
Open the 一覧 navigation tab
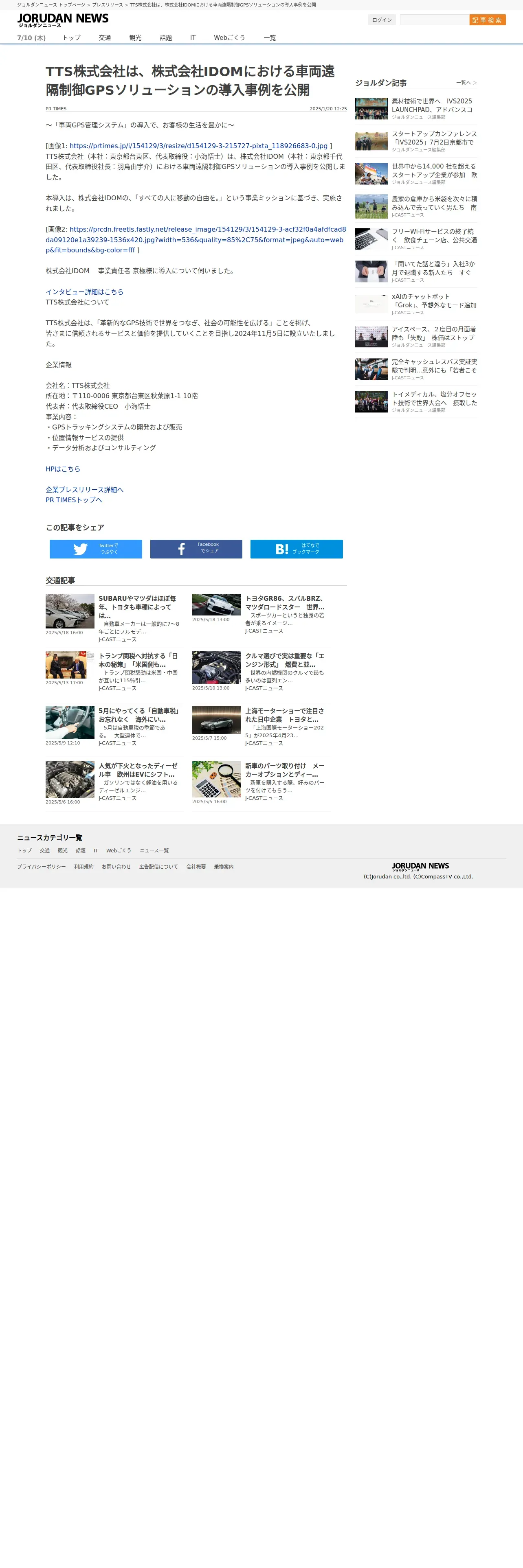[270, 38]
